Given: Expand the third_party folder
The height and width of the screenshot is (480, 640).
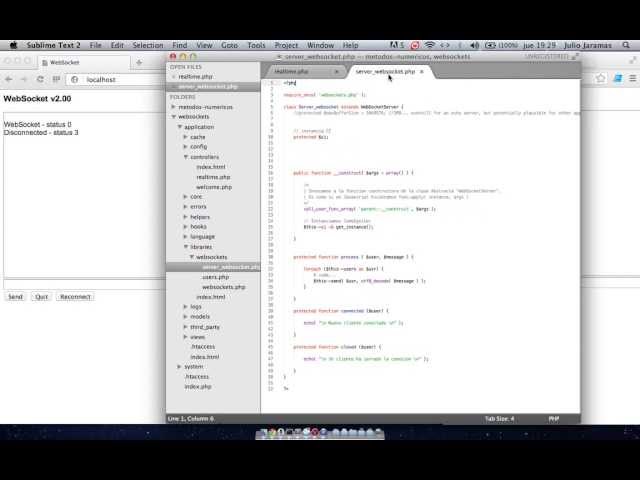Looking at the screenshot, I should [x=185, y=327].
